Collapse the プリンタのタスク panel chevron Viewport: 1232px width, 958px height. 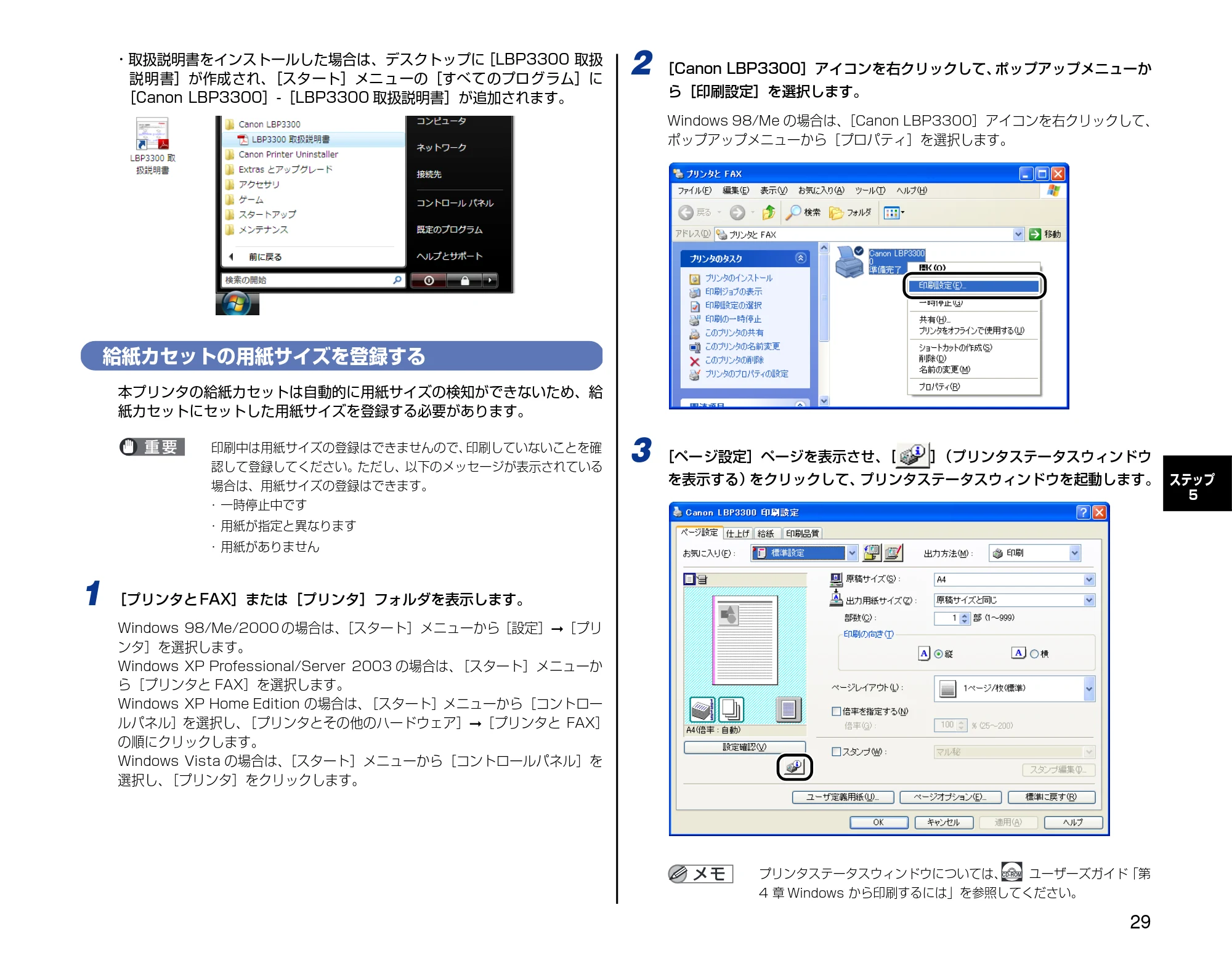point(800,258)
